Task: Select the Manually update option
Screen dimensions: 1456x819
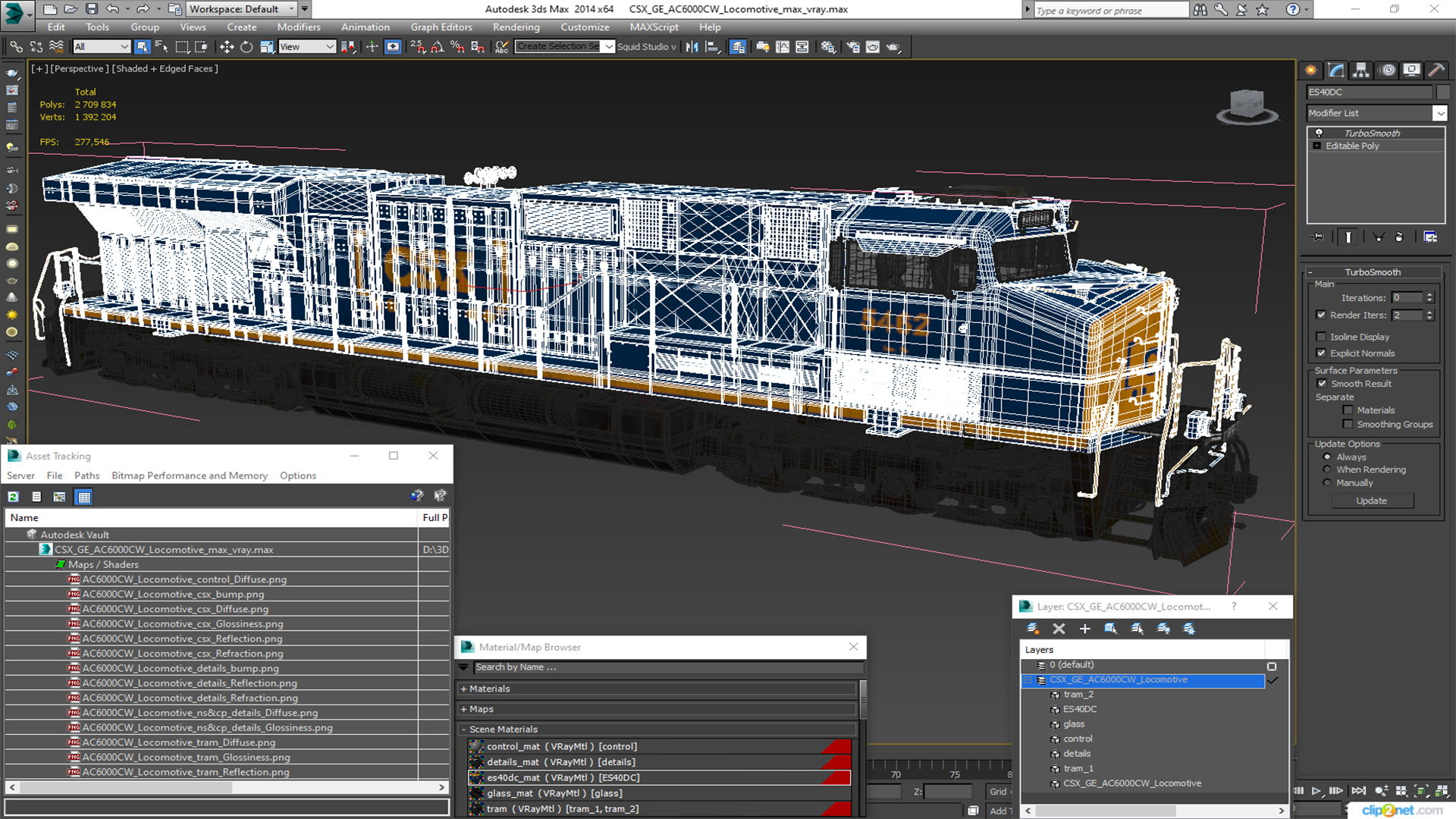Action: click(1327, 483)
